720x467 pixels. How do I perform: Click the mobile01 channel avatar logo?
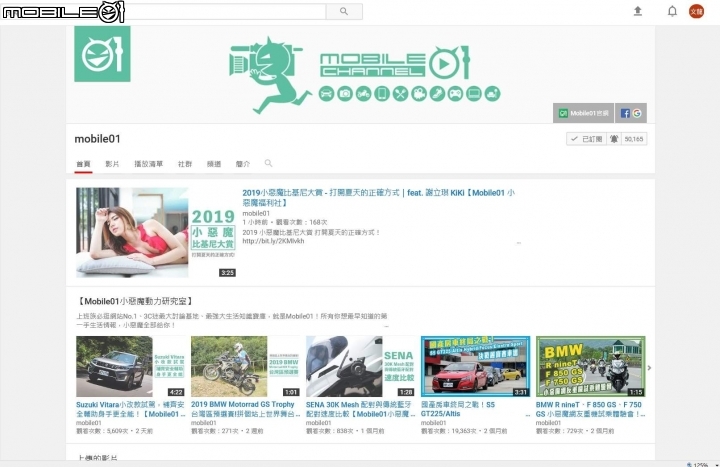[x=102, y=54]
